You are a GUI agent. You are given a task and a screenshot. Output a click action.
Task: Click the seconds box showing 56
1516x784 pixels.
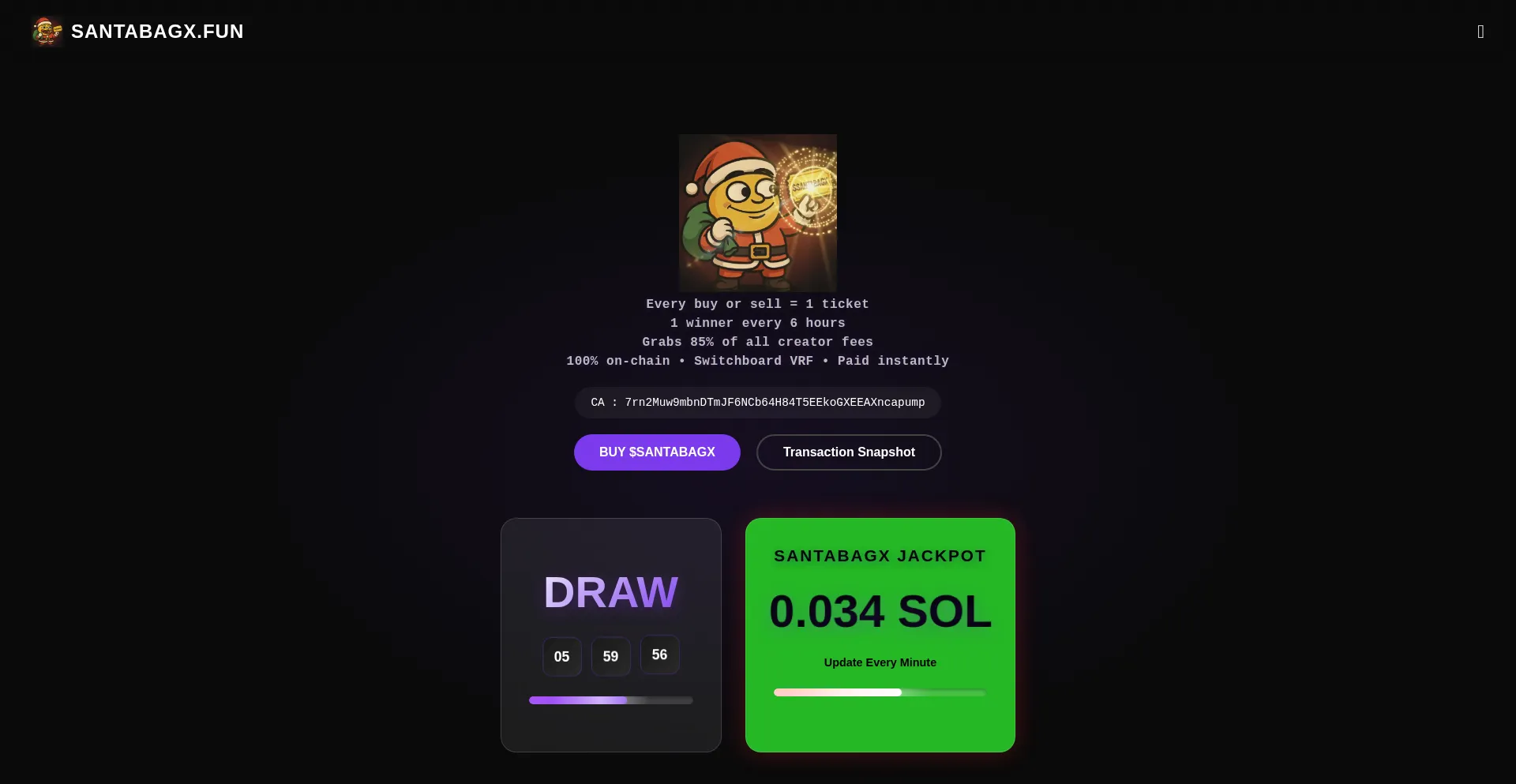coord(660,655)
